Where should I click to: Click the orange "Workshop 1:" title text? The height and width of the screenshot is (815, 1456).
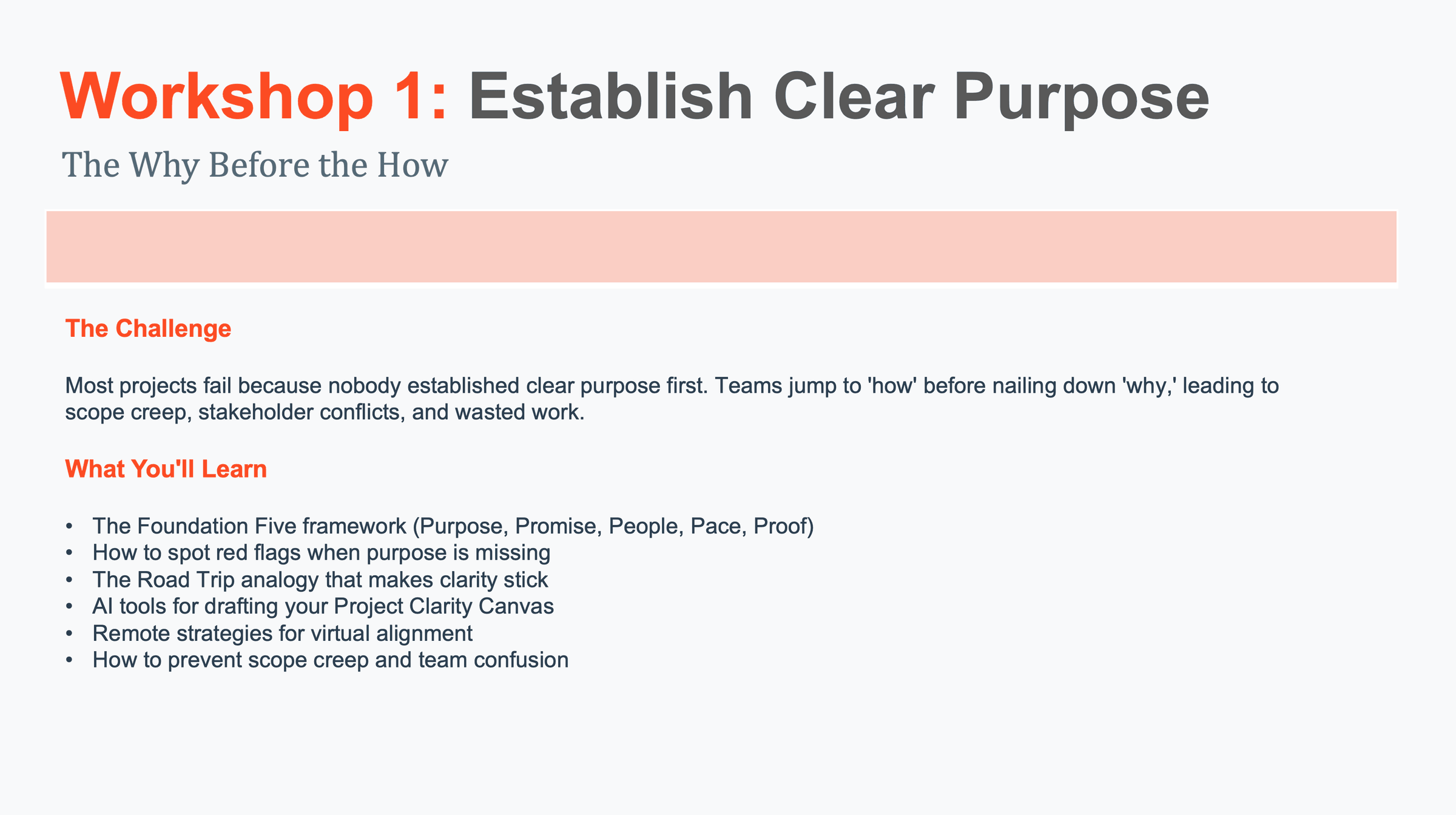click(x=254, y=97)
